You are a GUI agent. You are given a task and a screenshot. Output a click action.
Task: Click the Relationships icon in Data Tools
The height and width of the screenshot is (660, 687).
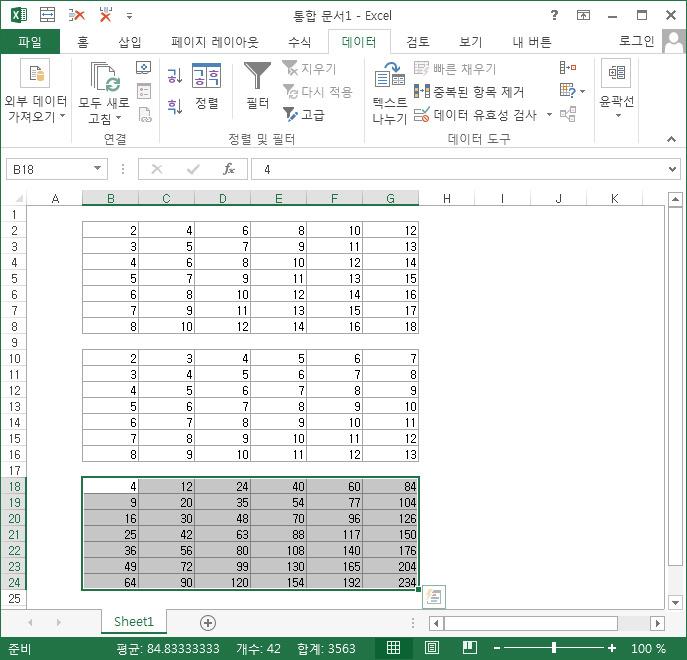click(x=568, y=114)
